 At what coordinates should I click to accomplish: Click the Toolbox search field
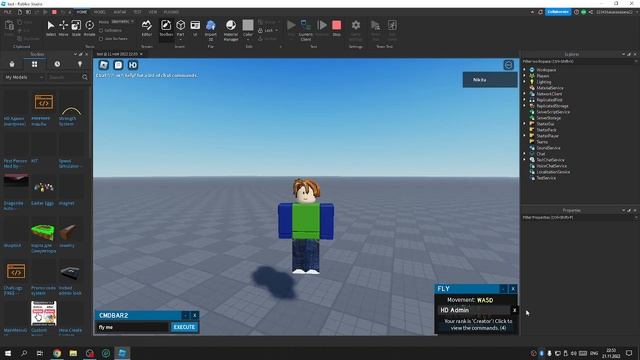63,77
